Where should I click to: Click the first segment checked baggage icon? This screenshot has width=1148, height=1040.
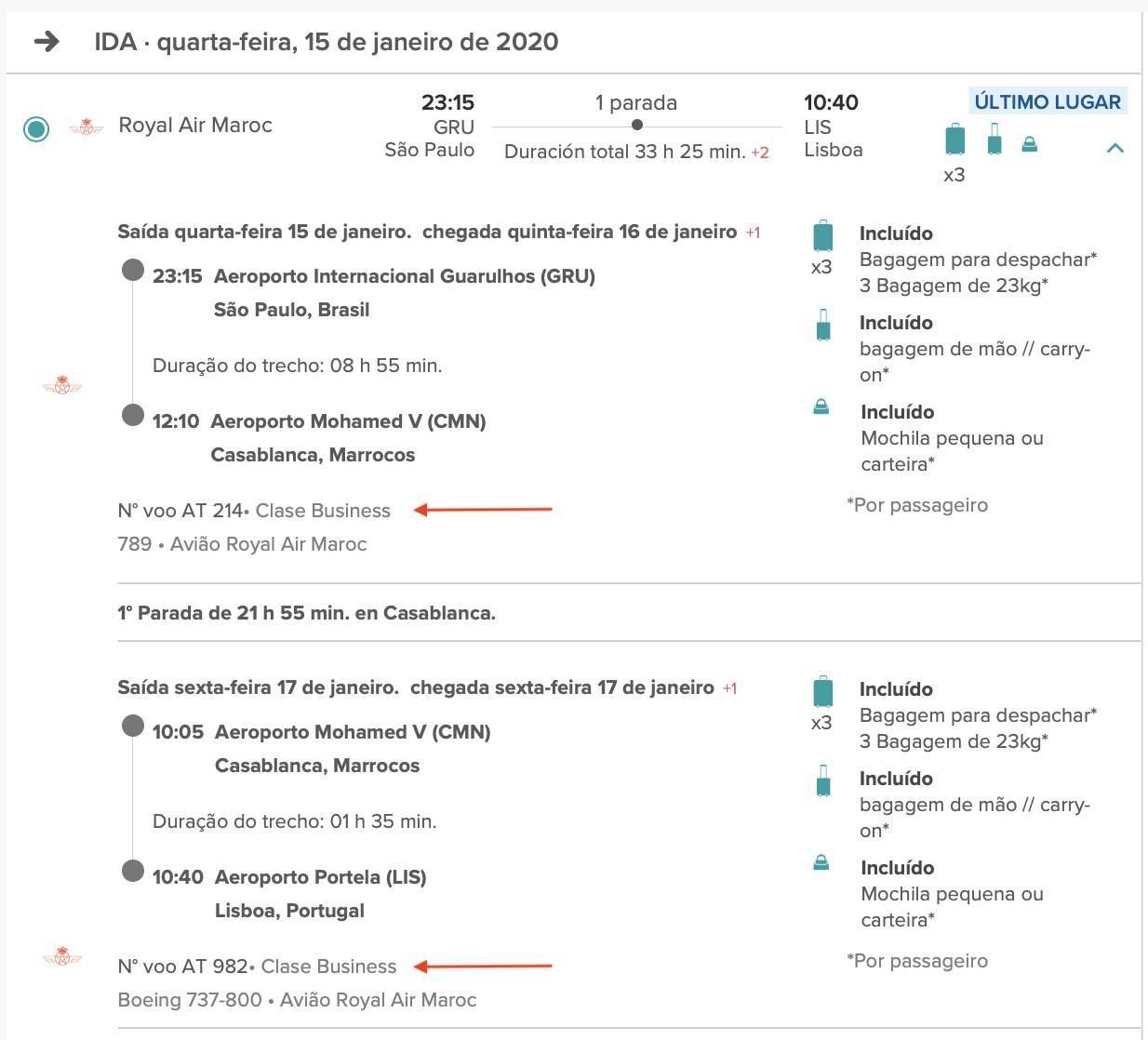(822, 236)
